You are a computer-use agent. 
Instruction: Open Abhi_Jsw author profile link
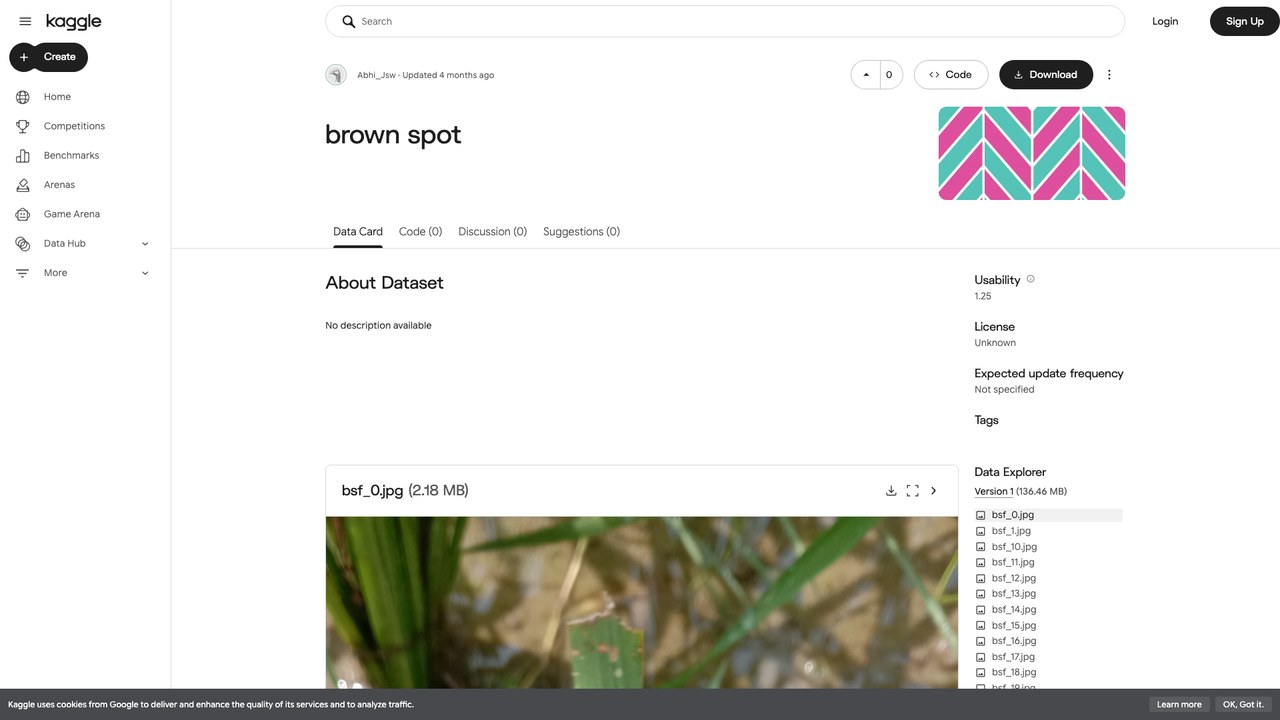point(376,75)
